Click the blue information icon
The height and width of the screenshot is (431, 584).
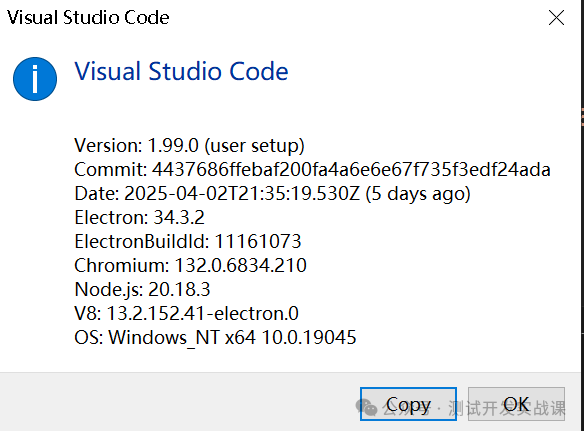click(x=35, y=79)
